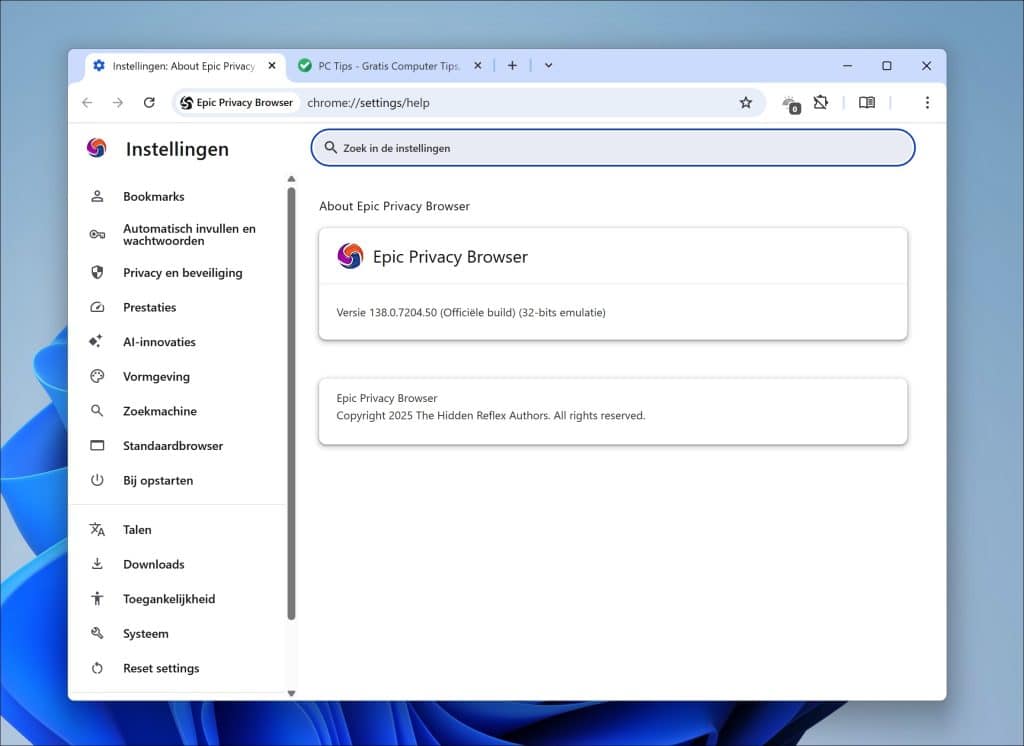Select the Privacy en beveiliging shield icon
1024x746 pixels.
[x=97, y=272]
